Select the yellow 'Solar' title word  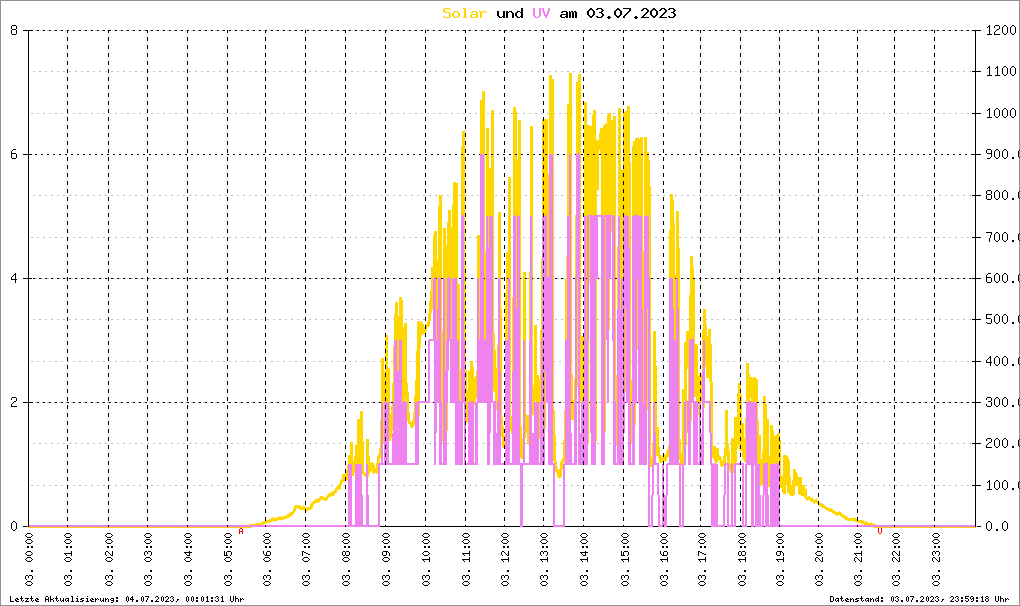pyautogui.click(x=465, y=13)
